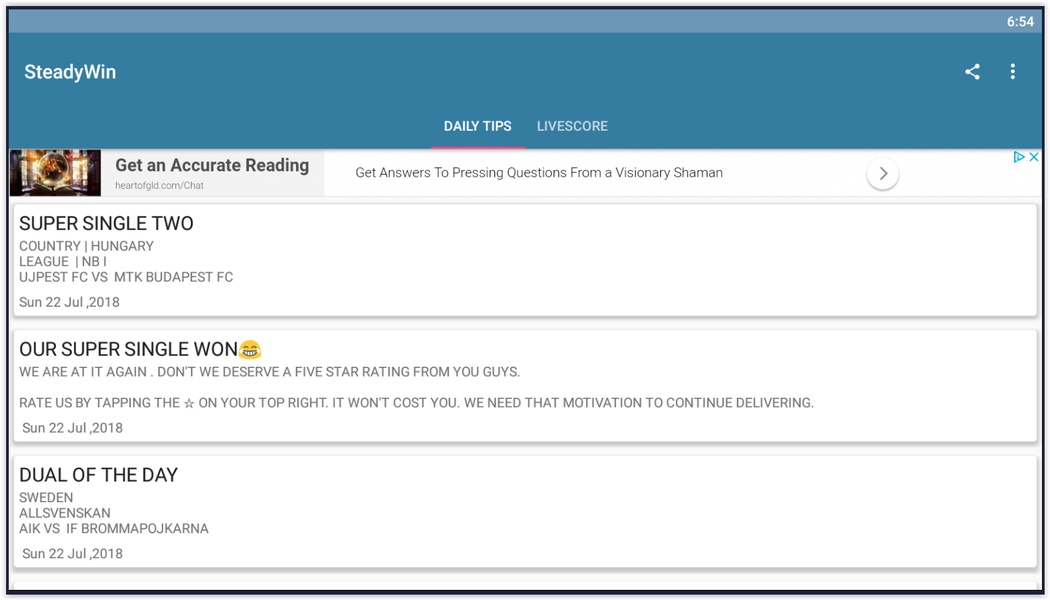The height and width of the screenshot is (600, 1050).
Task: Click the SteadyWin app title
Action: click(70, 72)
